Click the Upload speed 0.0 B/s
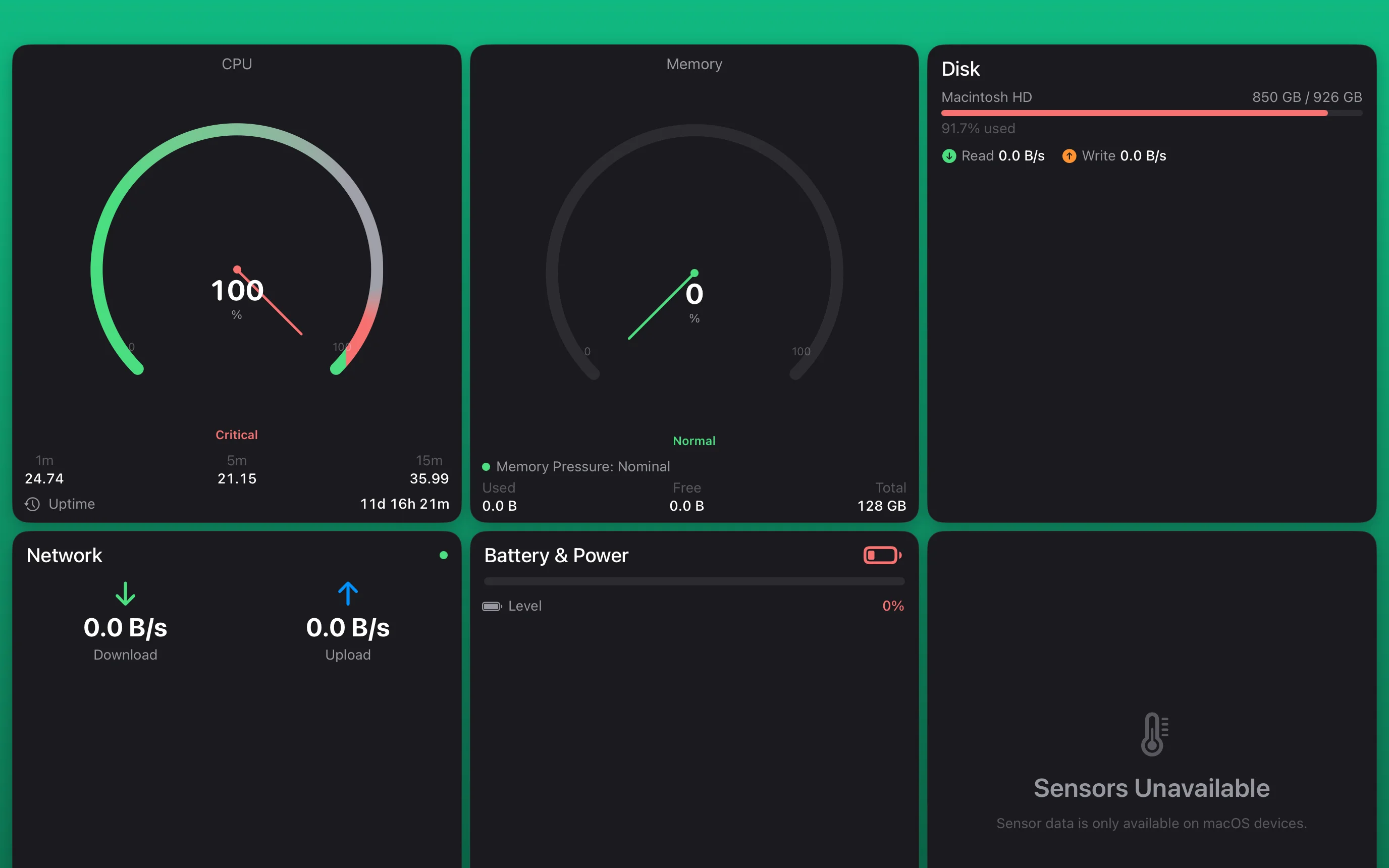Image resolution: width=1389 pixels, height=868 pixels. (x=348, y=627)
